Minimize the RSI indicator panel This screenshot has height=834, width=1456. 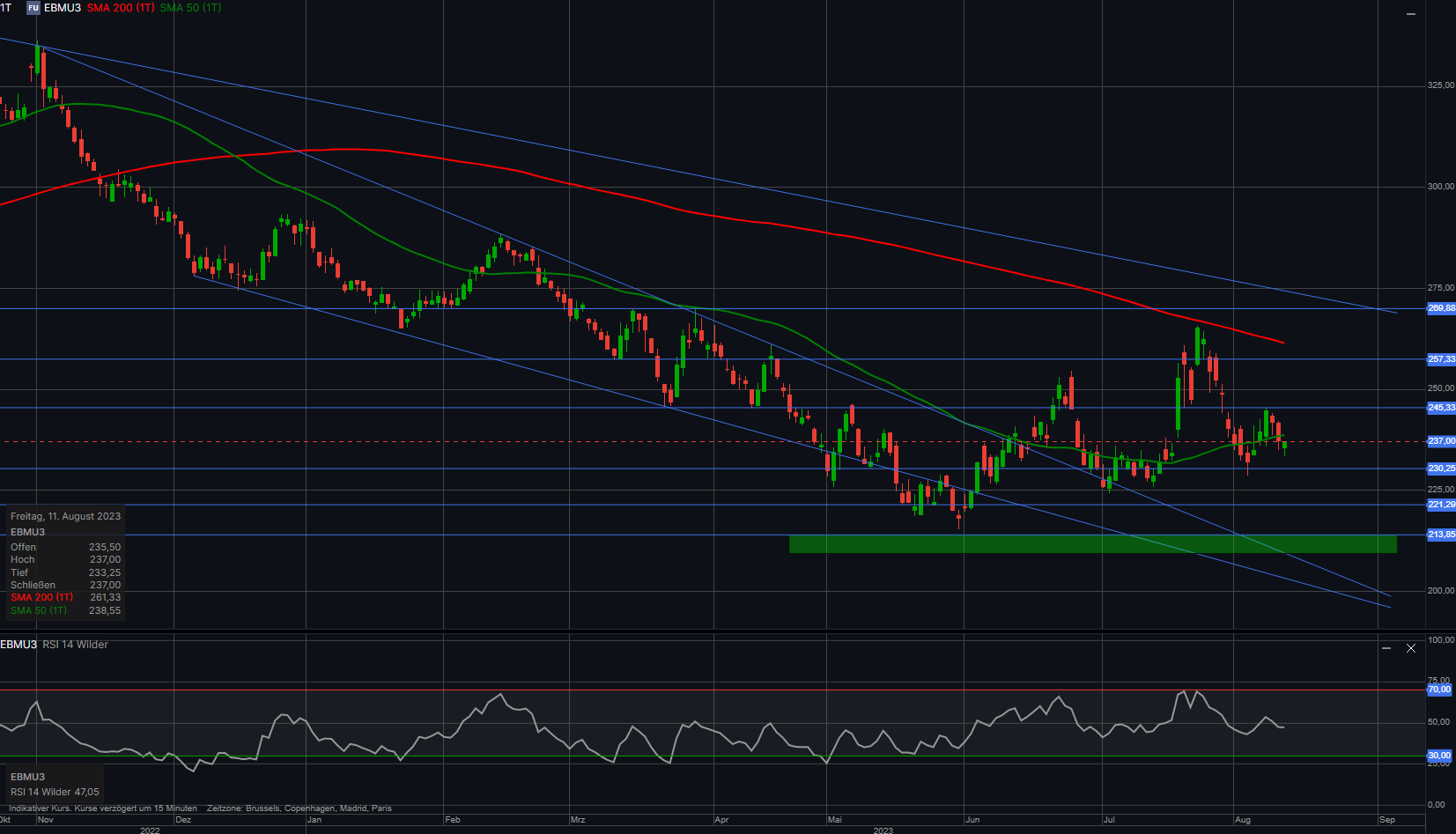pos(1386,648)
